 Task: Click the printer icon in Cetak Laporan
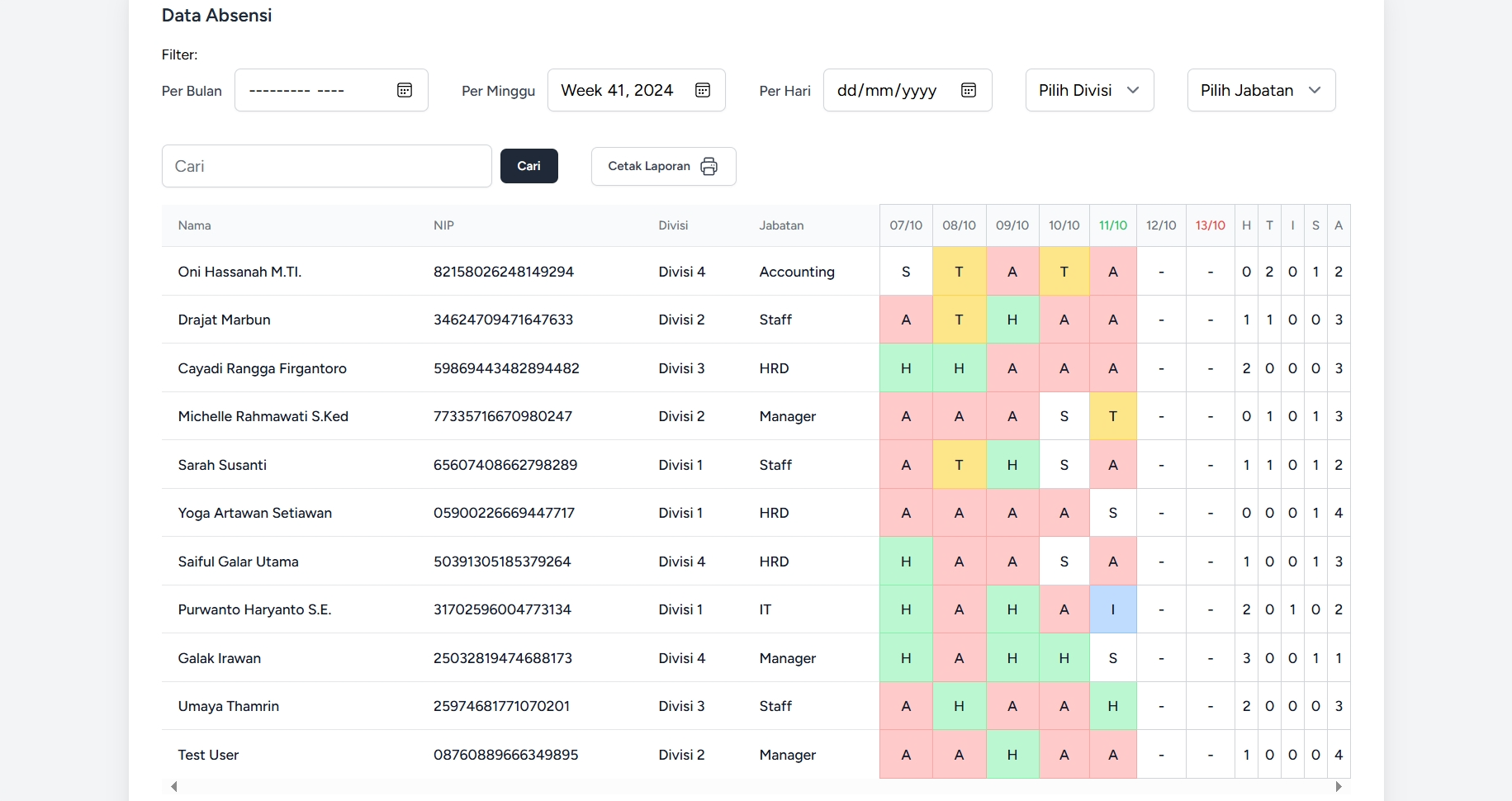coord(709,166)
